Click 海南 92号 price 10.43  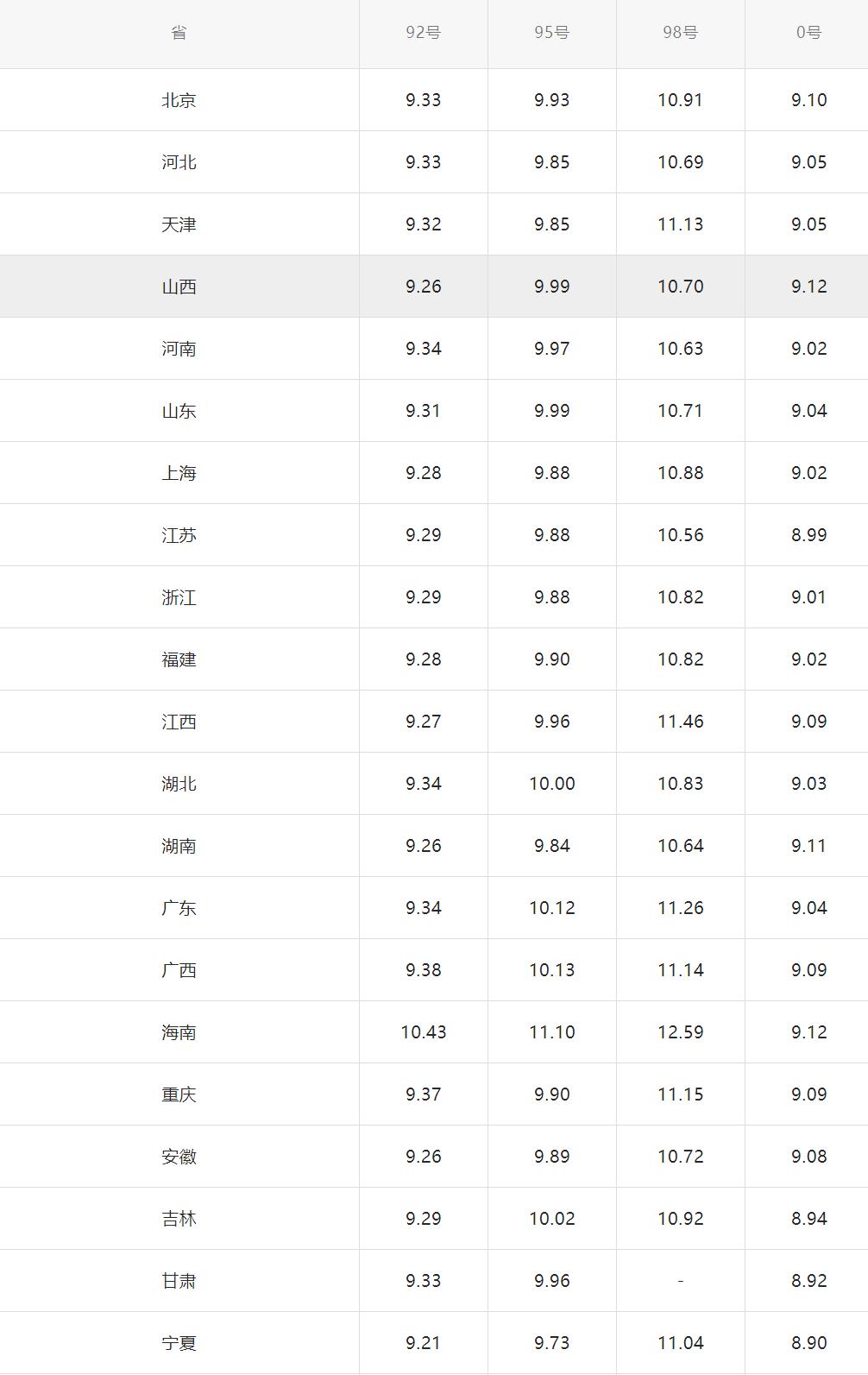tap(424, 1032)
